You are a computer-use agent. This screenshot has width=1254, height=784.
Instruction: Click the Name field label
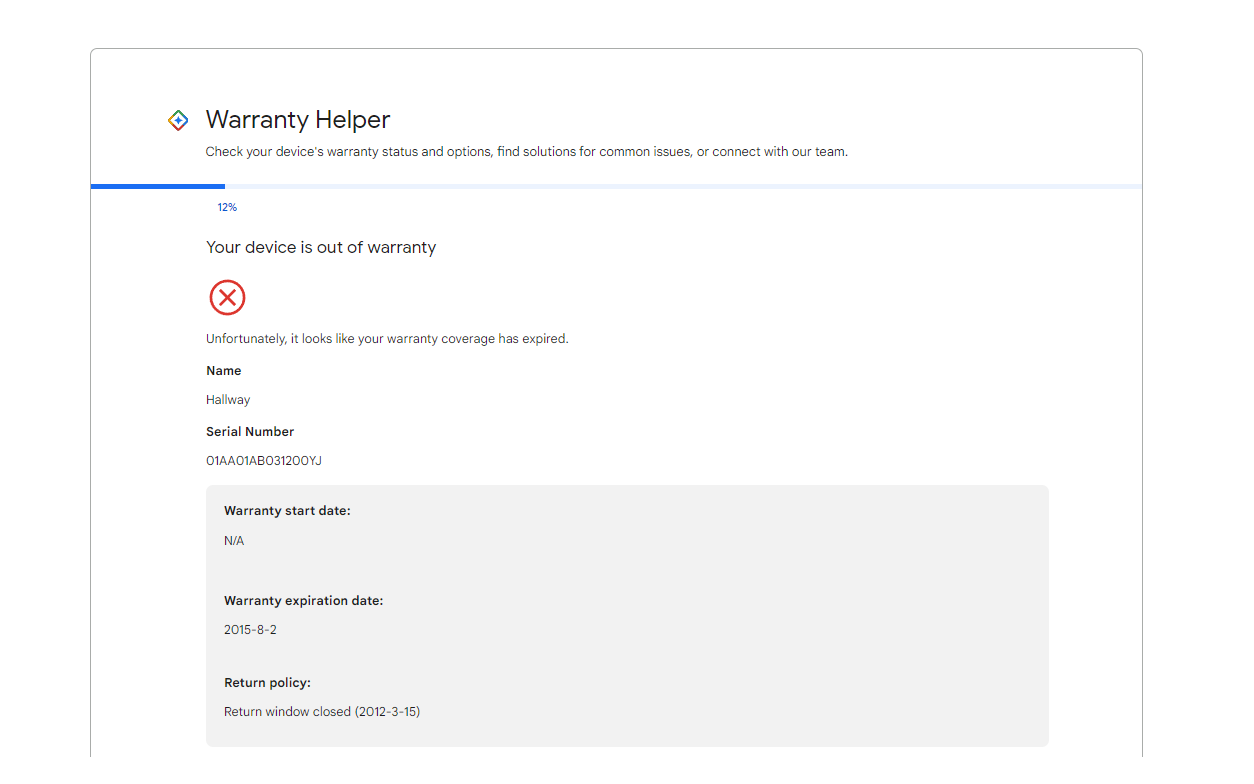click(224, 371)
